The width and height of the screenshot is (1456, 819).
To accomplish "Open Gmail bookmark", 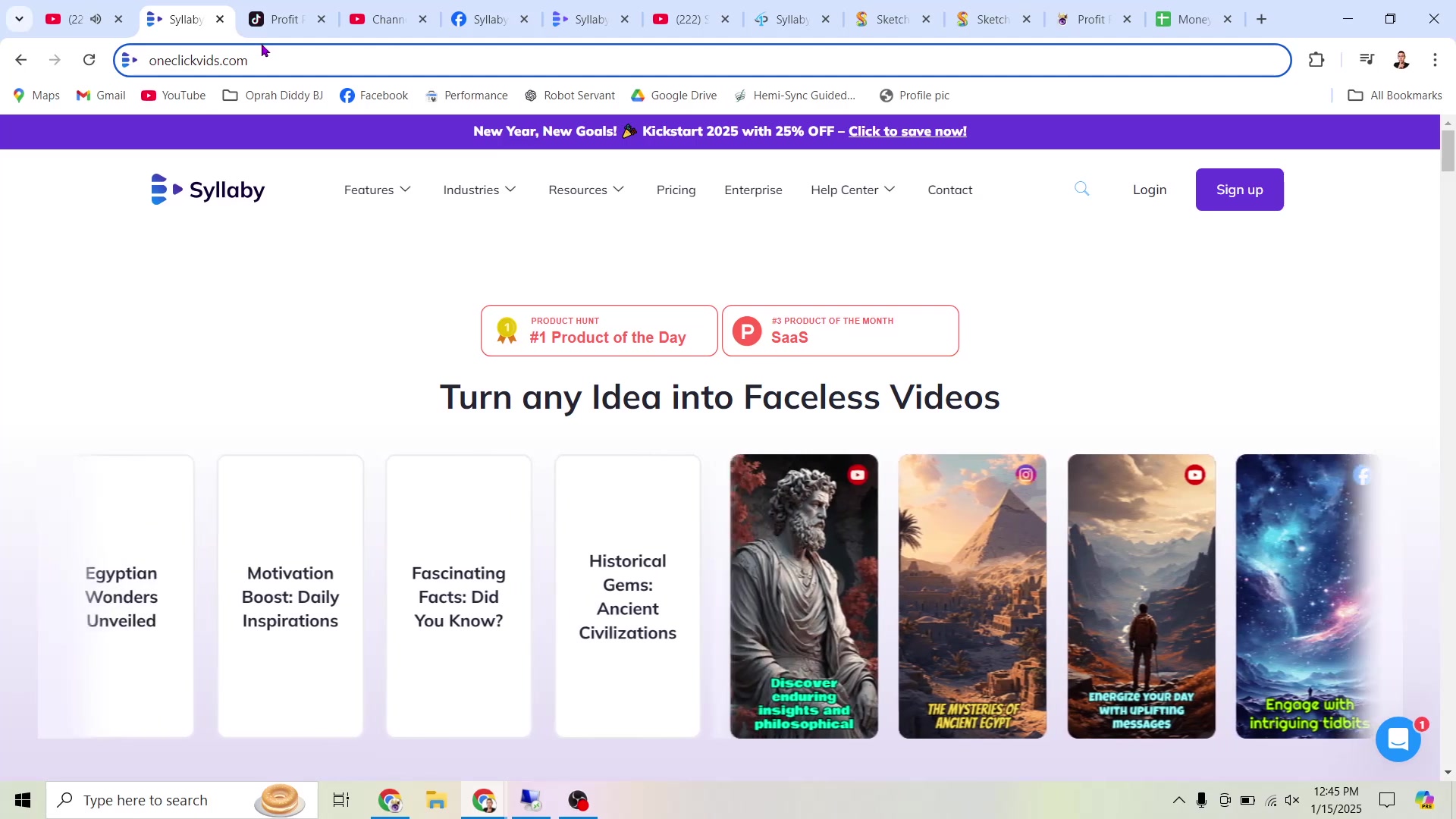I will pyautogui.click(x=101, y=96).
